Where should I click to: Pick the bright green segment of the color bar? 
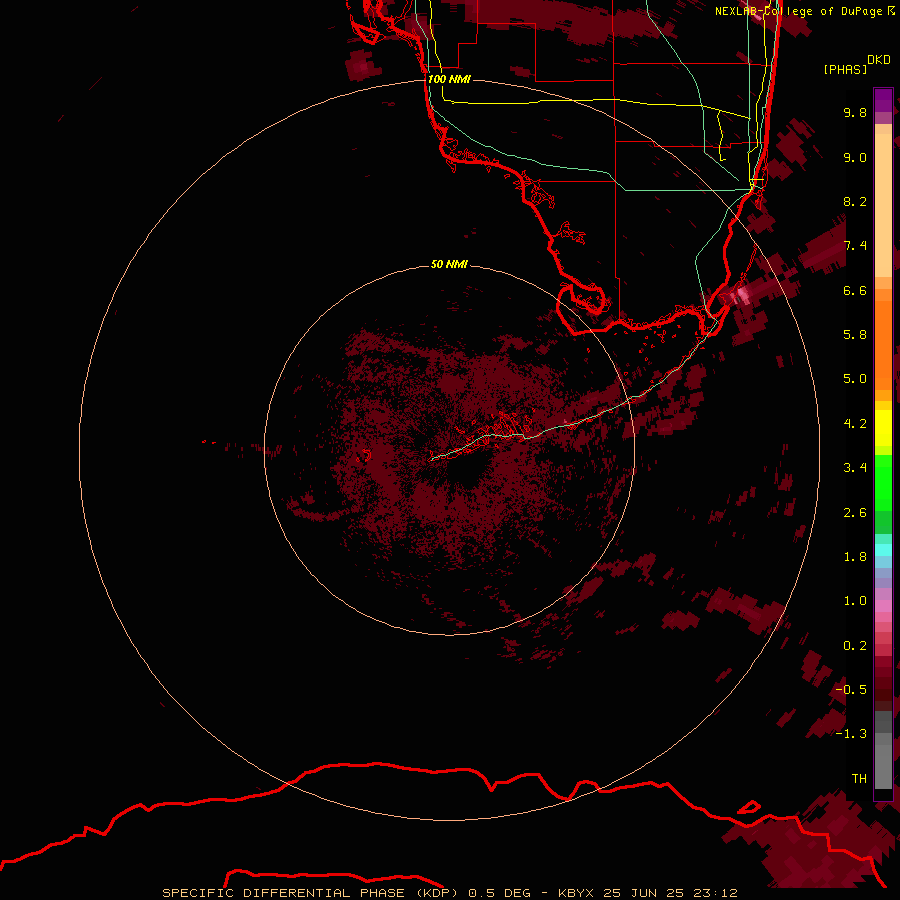(883, 482)
